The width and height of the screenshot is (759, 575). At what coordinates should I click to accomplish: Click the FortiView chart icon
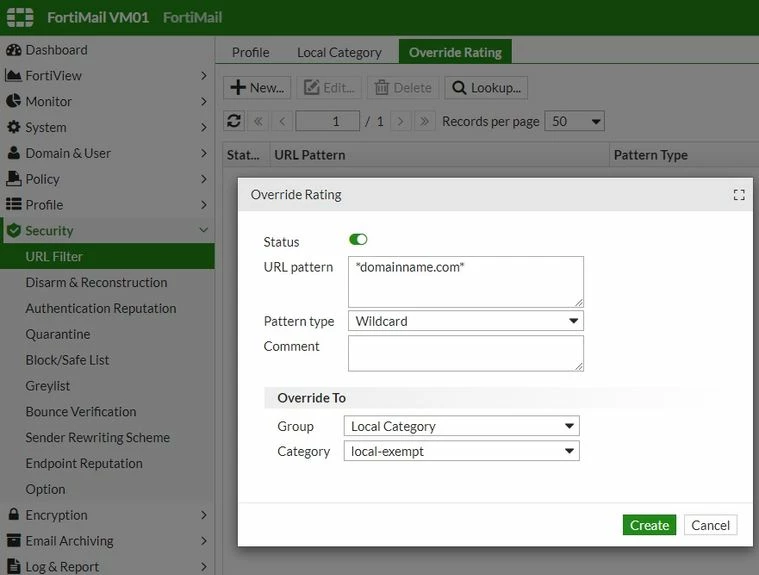13,76
